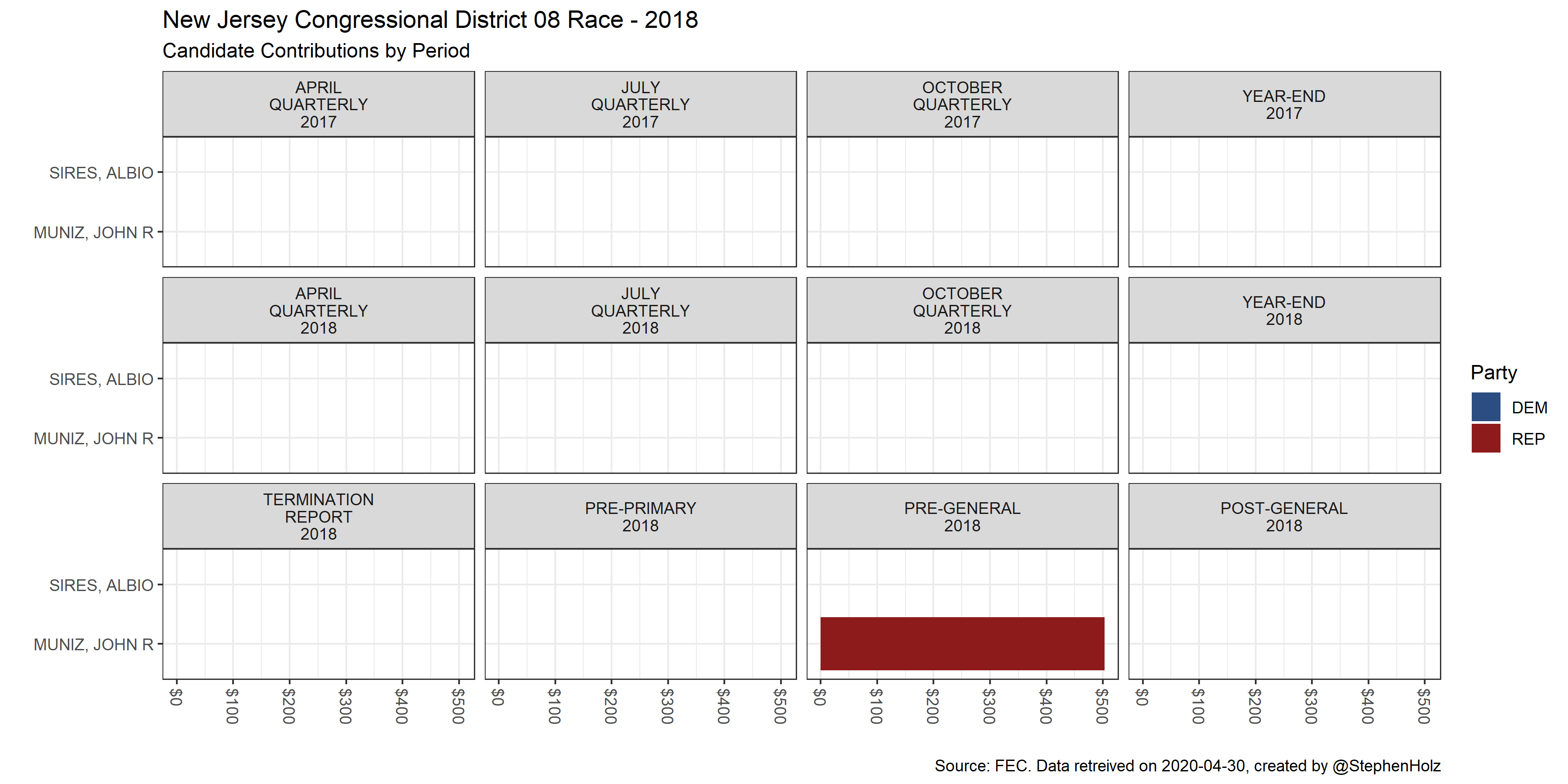Click the PRE-GENERAL 2018 panel header
Viewport: 1568px width, 784px height.
[x=962, y=517]
